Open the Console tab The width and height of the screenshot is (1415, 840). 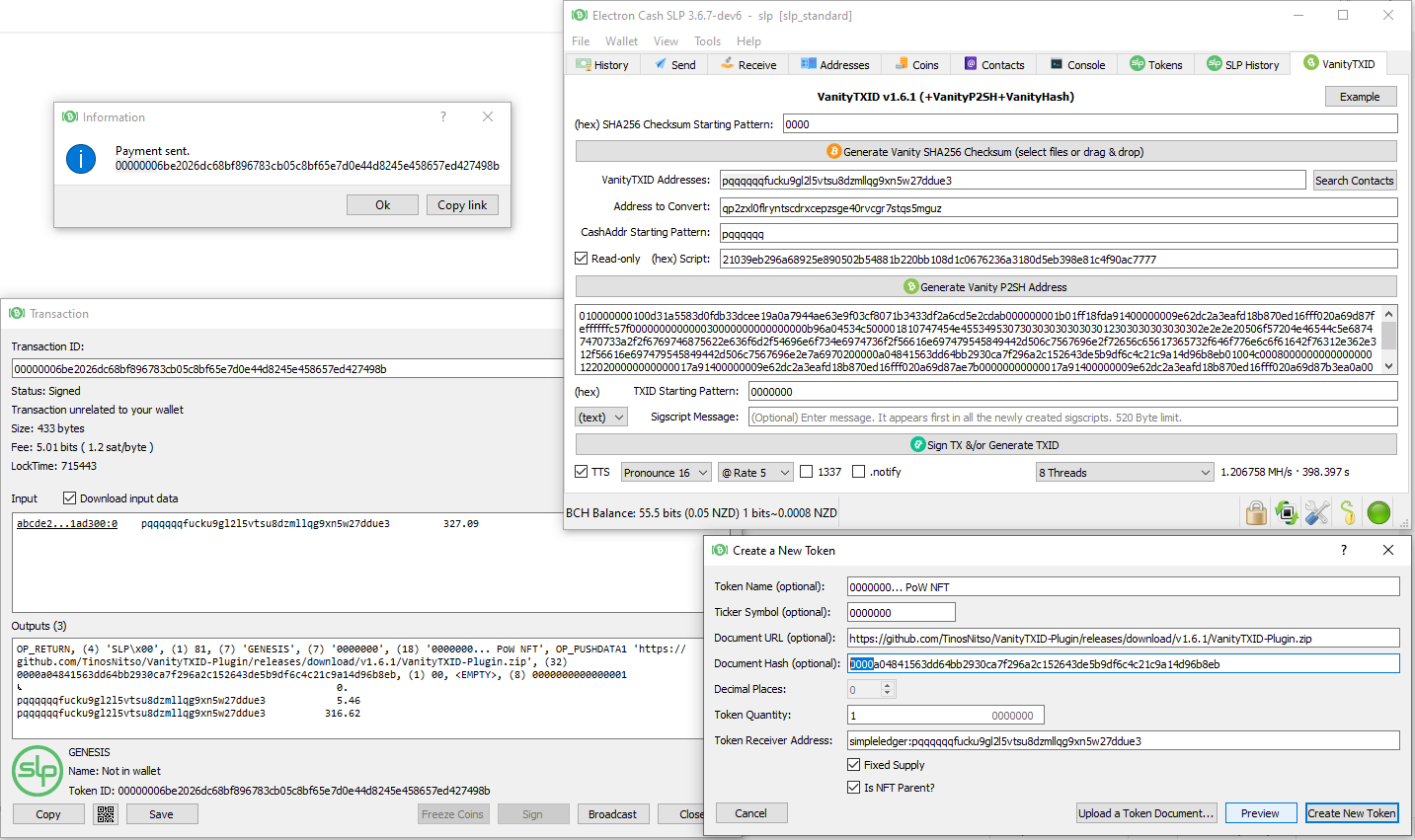click(1077, 64)
